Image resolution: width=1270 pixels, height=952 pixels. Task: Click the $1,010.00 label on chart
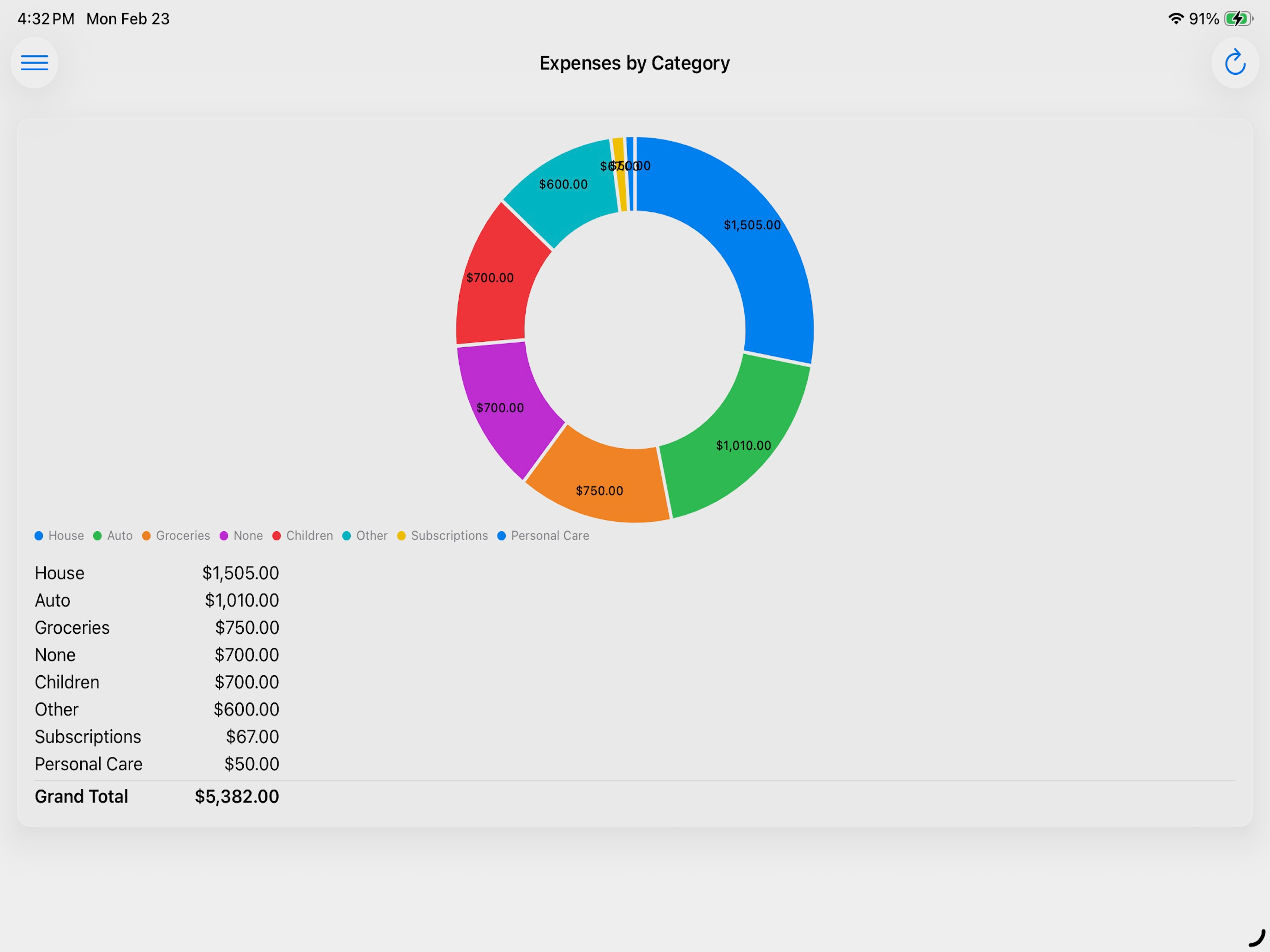coord(743,445)
